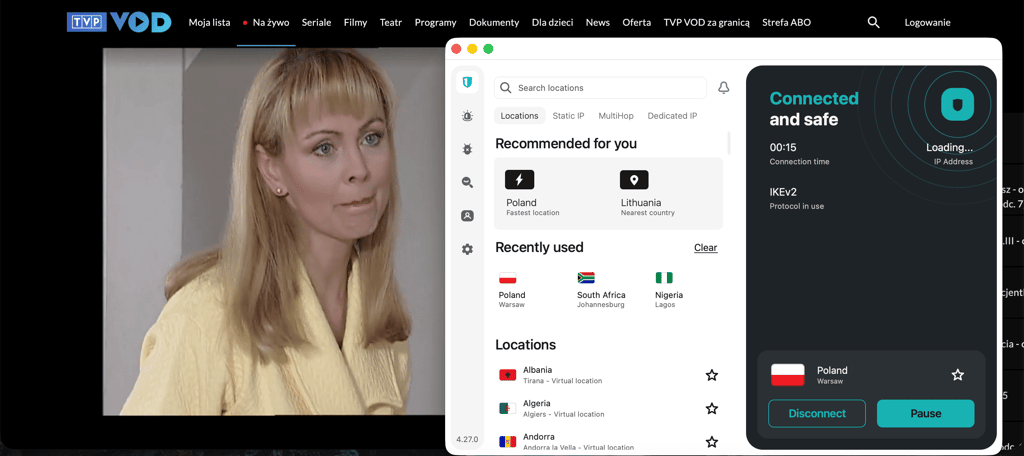Open Surfshark settings gear icon
This screenshot has width=1024, height=456.
tap(467, 249)
